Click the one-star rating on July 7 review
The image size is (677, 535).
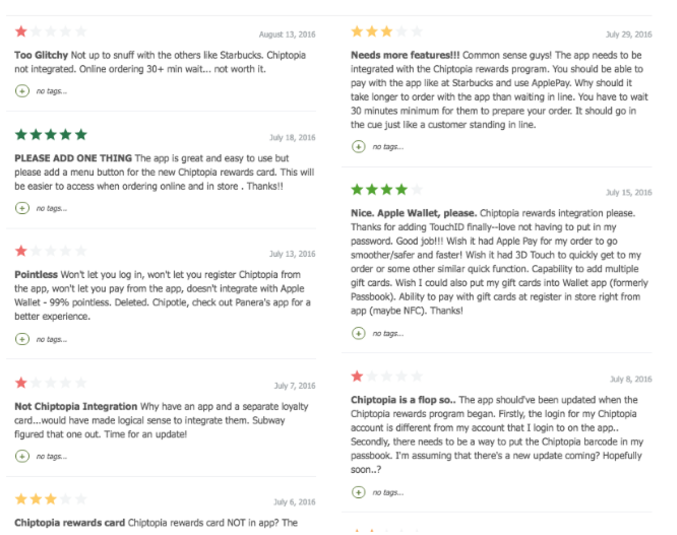(x=51, y=383)
